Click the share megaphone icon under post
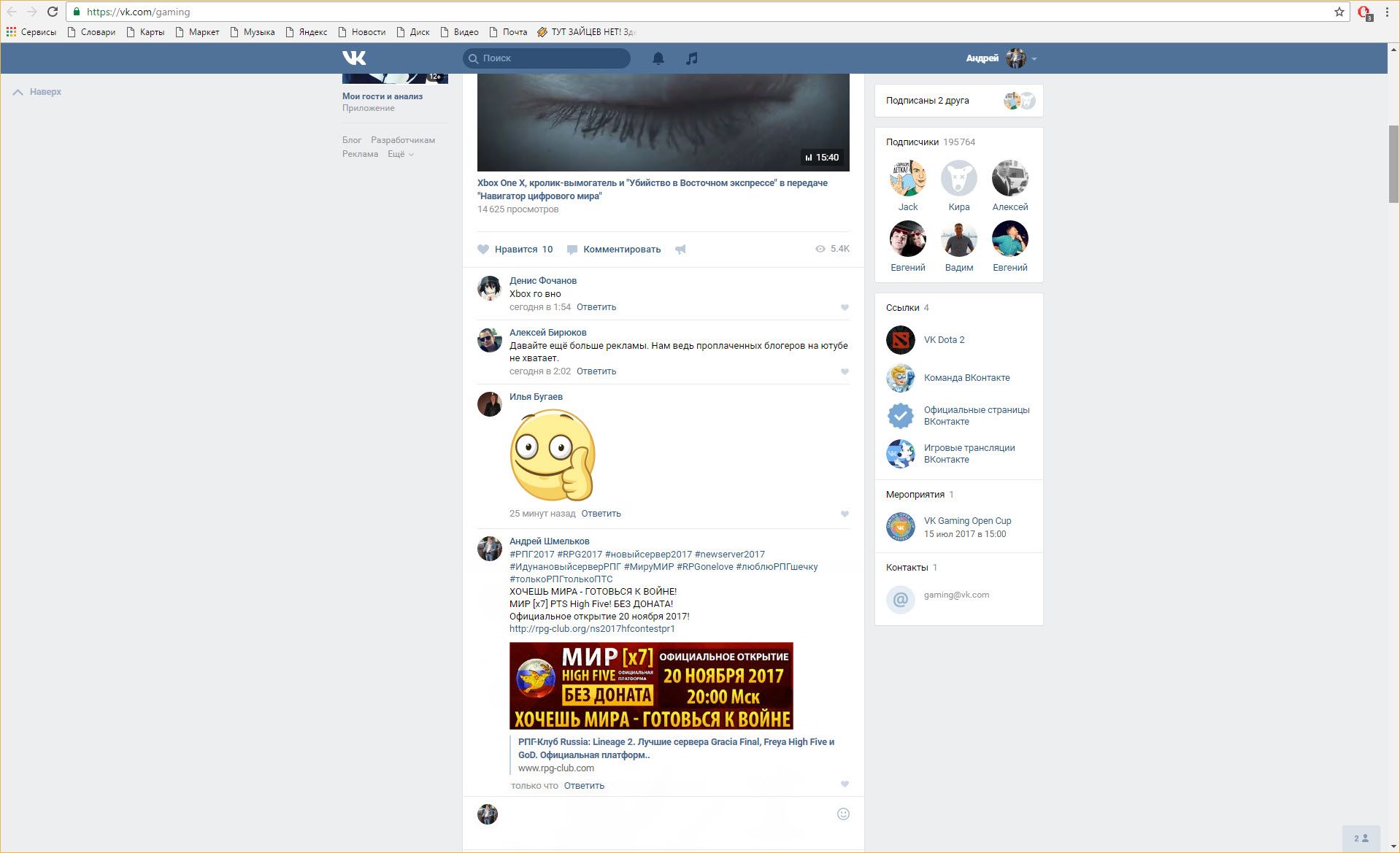1400x853 pixels. pyautogui.click(x=680, y=250)
